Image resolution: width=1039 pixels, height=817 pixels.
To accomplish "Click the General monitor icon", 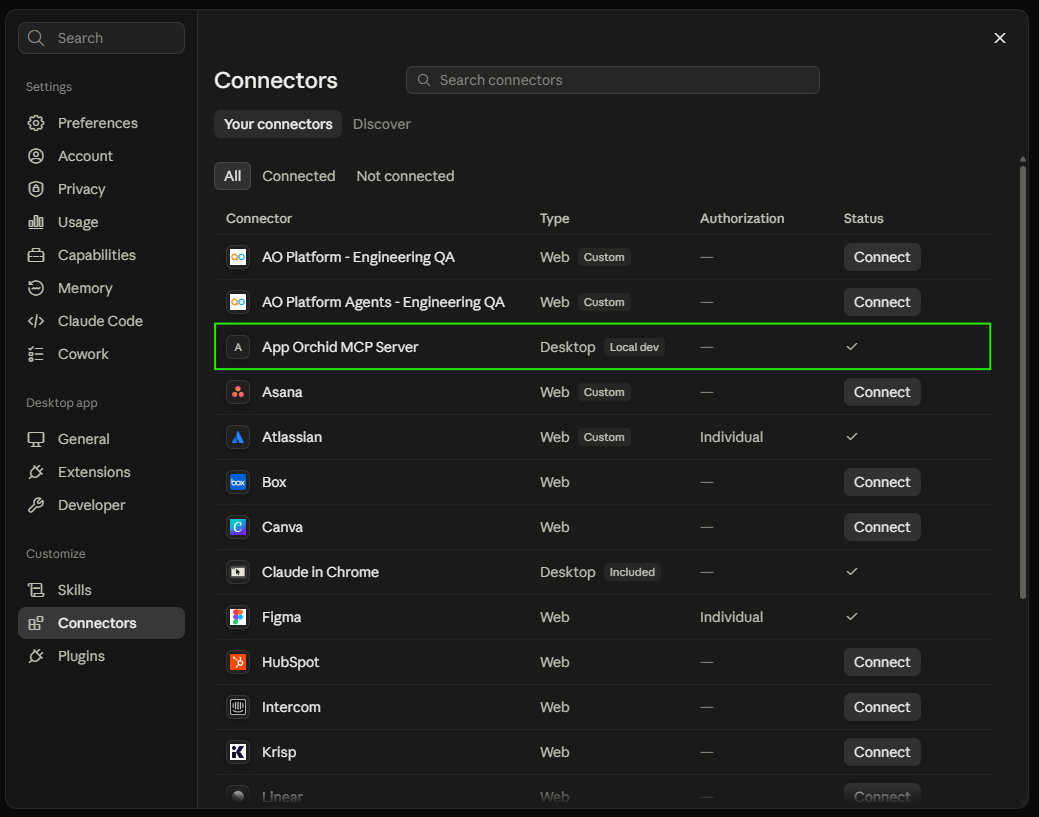I will 36,439.
